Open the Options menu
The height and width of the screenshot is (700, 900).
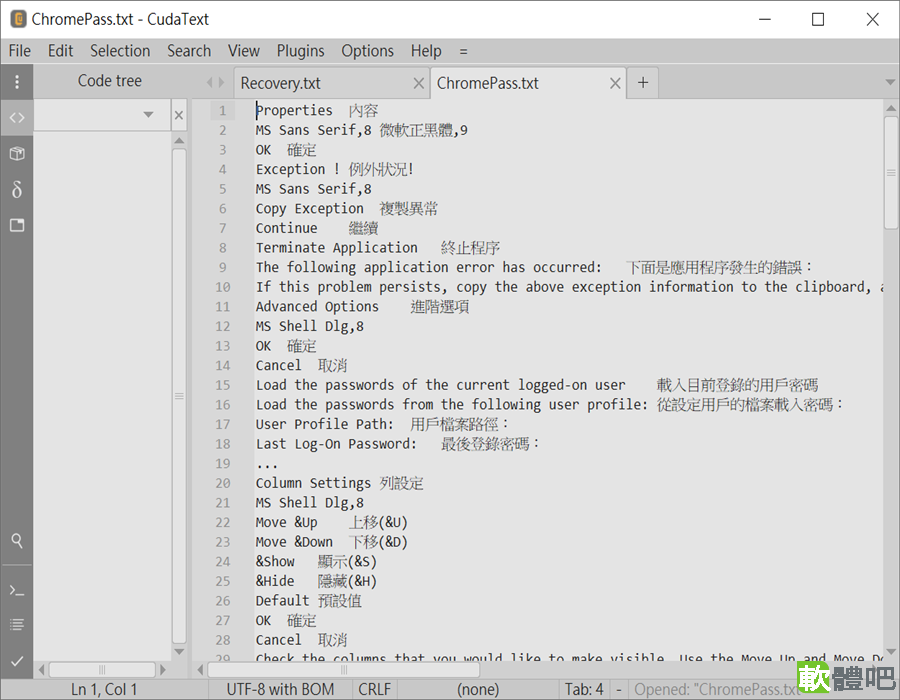pyautogui.click(x=367, y=51)
